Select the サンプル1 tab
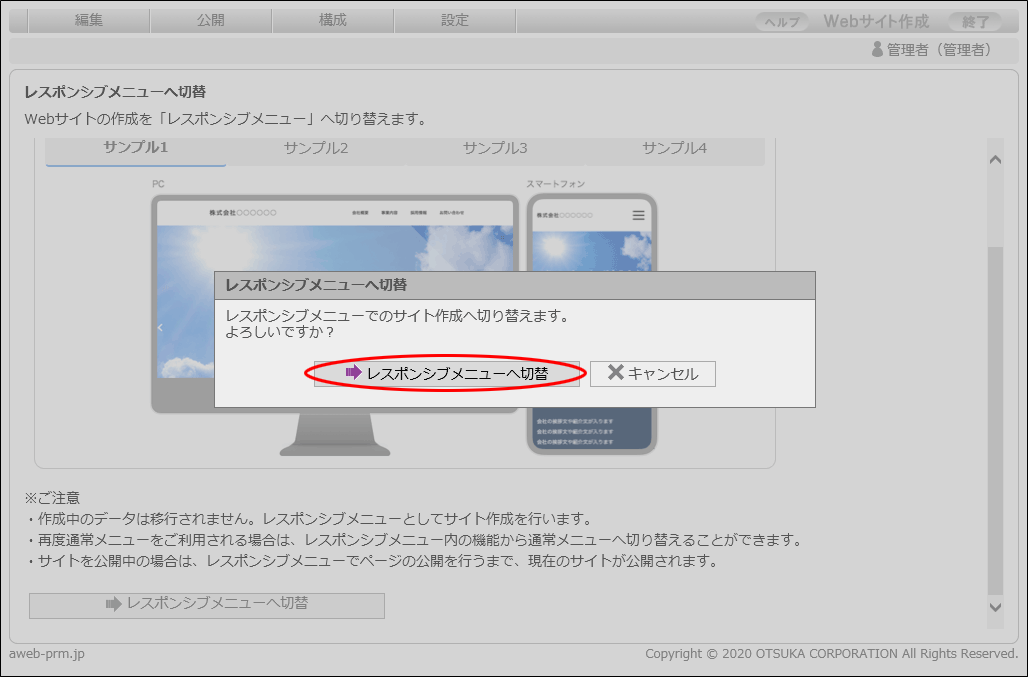The image size is (1028, 677). tap(136, 149)
